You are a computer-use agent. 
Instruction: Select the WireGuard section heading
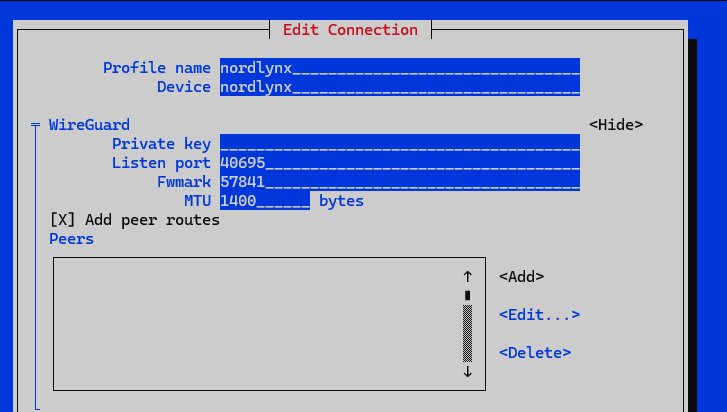point(89,125)
